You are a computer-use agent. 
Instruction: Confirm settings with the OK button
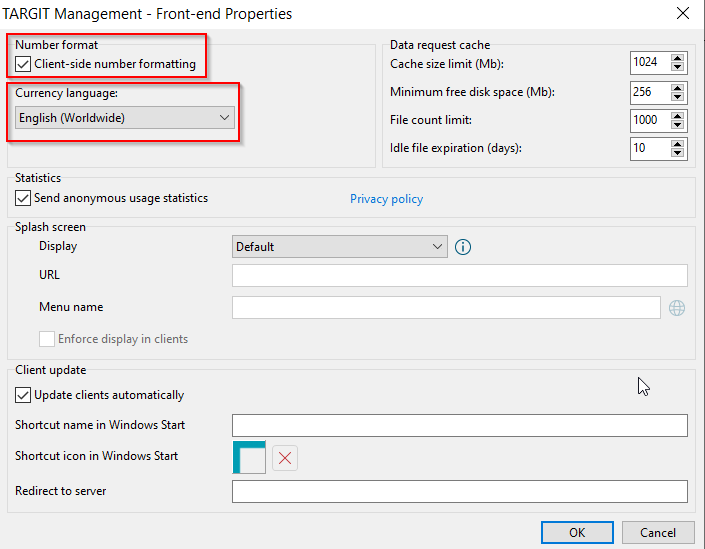click(577, 533)
